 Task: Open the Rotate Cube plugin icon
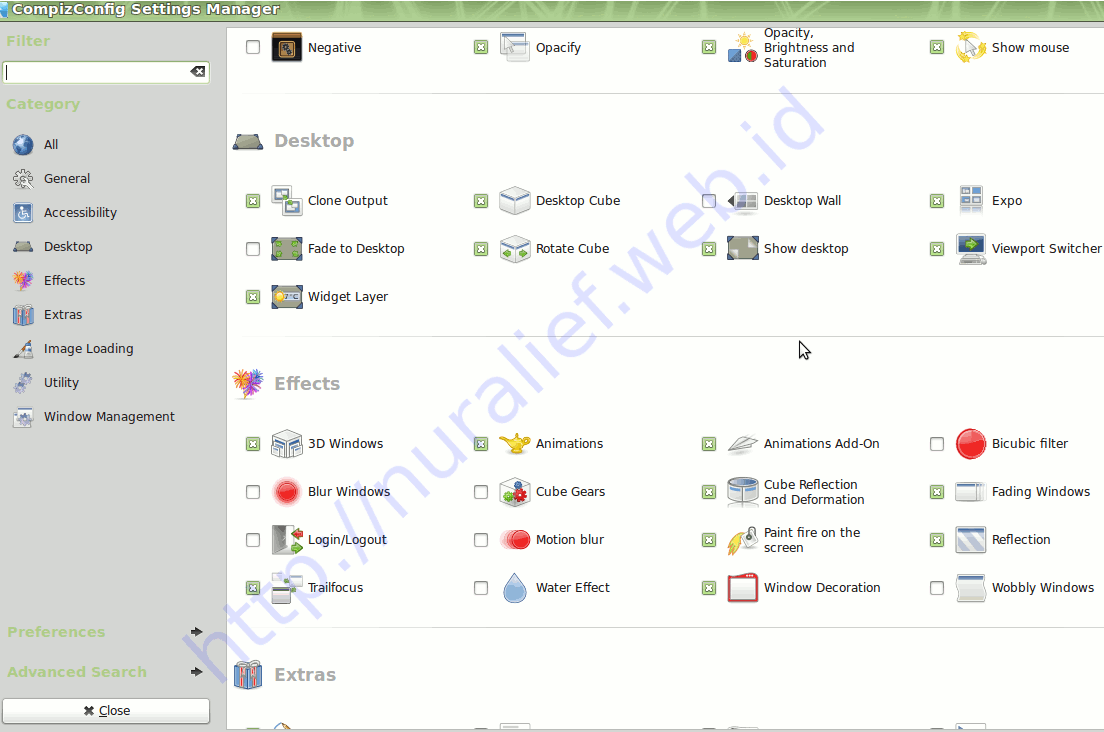[515, 248]
